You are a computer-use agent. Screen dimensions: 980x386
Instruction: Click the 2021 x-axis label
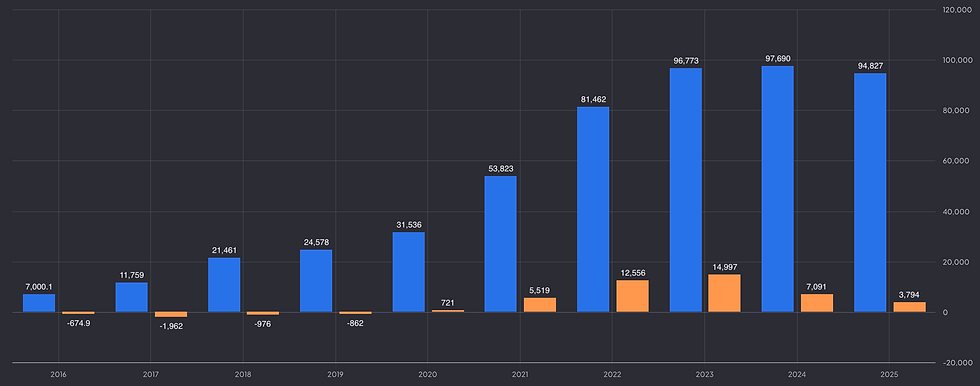coord(520,374)
